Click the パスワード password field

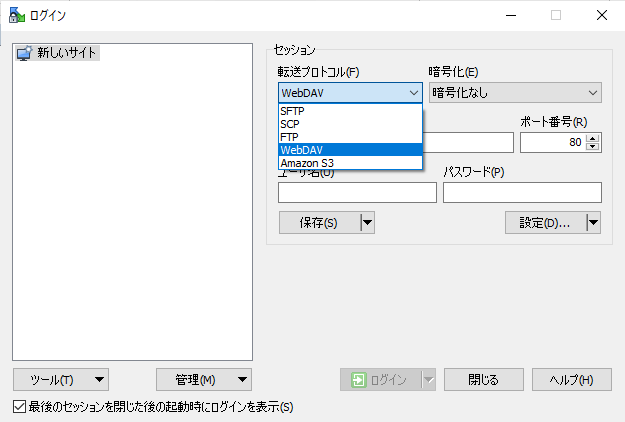pyautogui.click(x=522, y=192)
